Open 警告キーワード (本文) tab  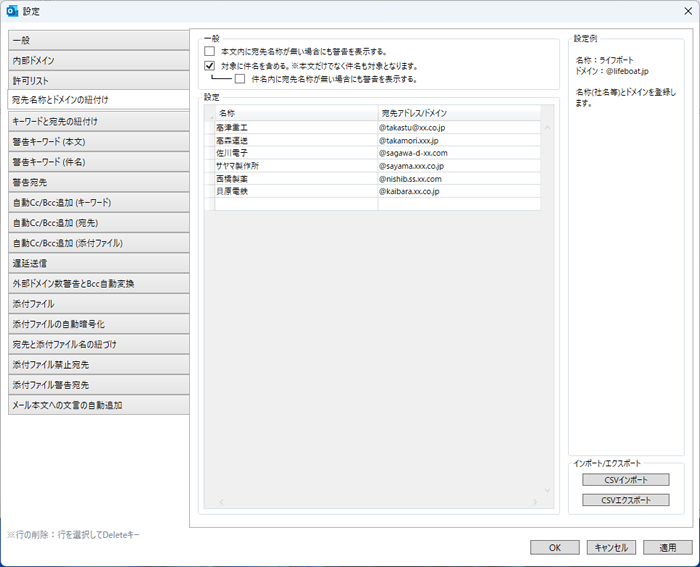pos(99,142)
